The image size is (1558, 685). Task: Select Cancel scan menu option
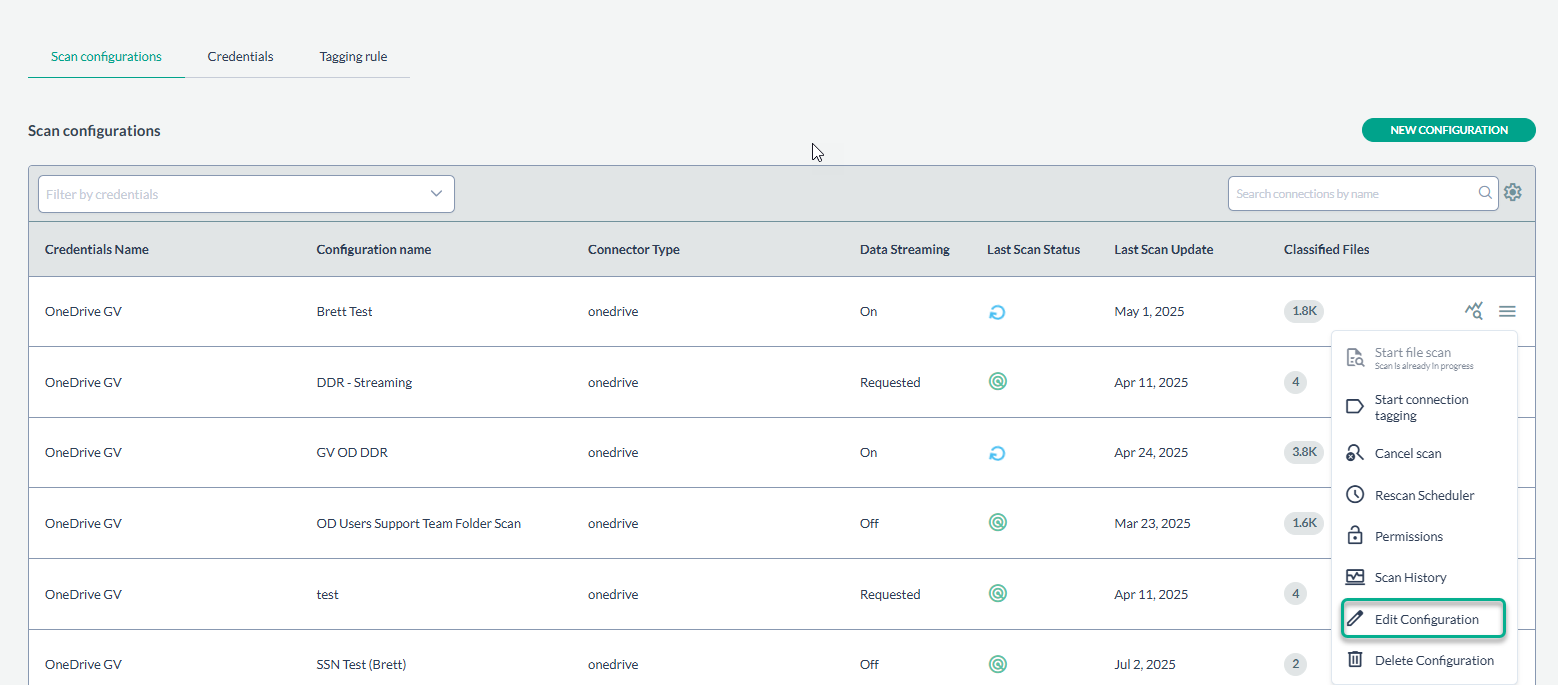coord(1407,453)
